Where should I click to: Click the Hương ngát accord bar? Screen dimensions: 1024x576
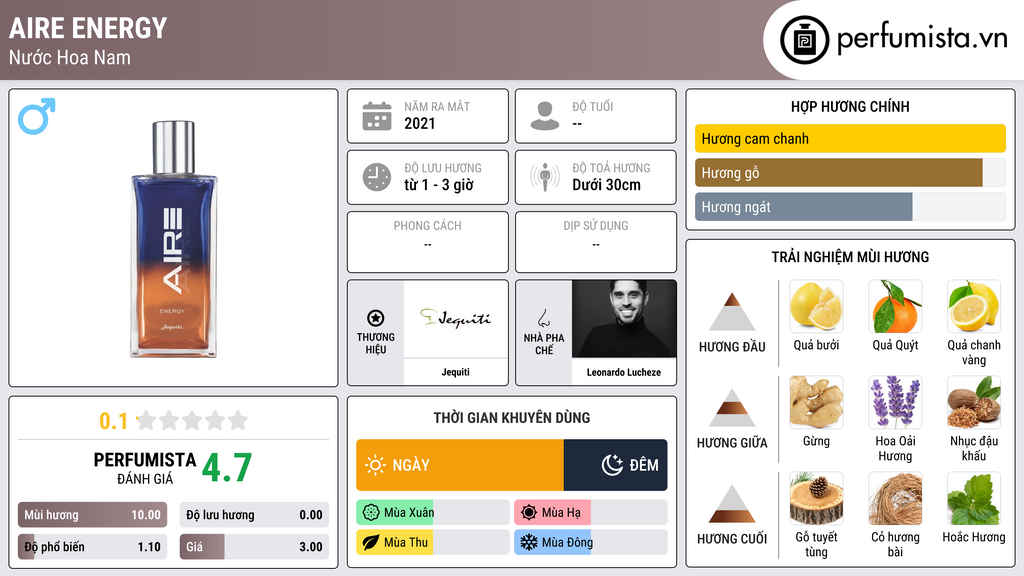850,207
